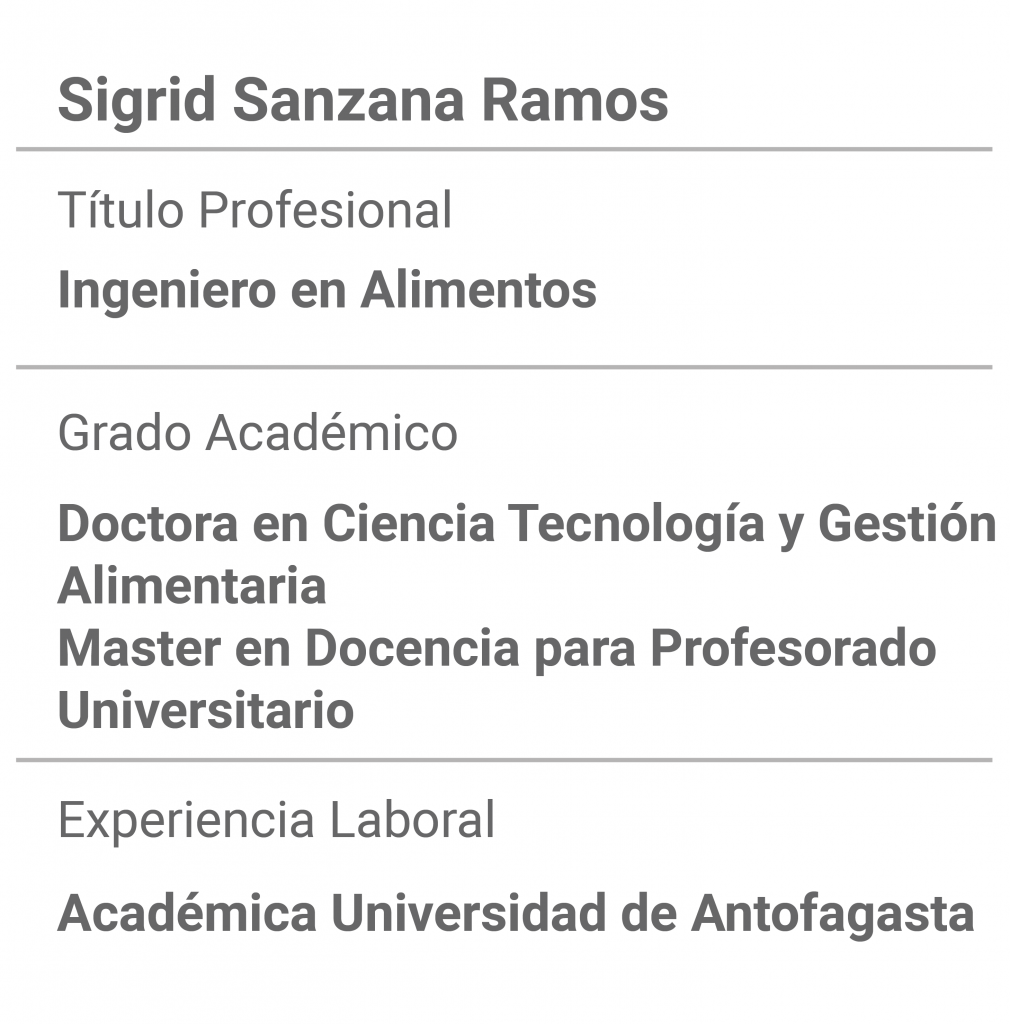The image size is (1010, 1024).
Task: Click the word Profesional
Action: [325, 210]
